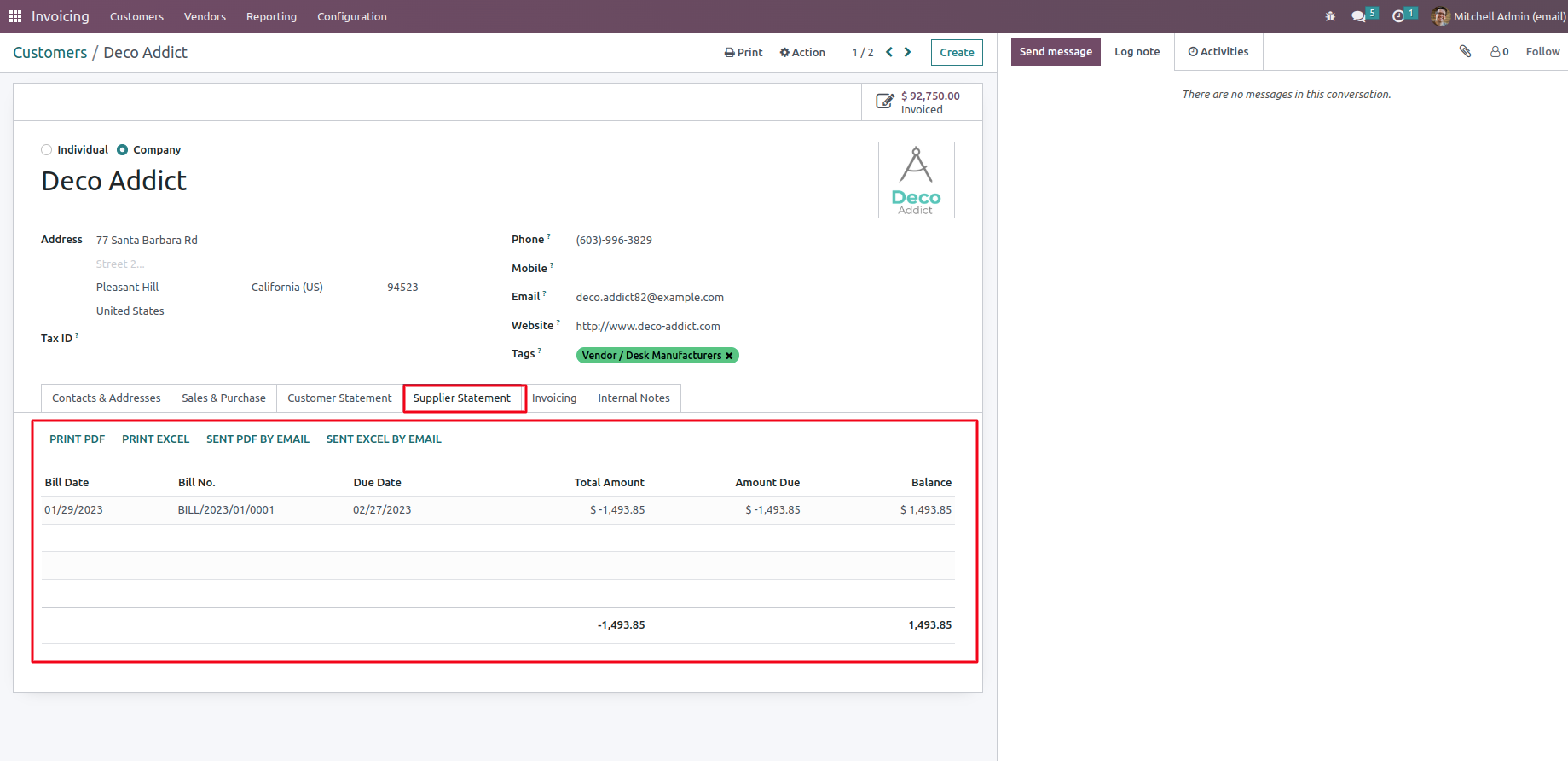Image resolution: width=1568 pixels, height=761 pixels.
Task: Click the attachment paperclip icon
Action: tap(1465, 51)
